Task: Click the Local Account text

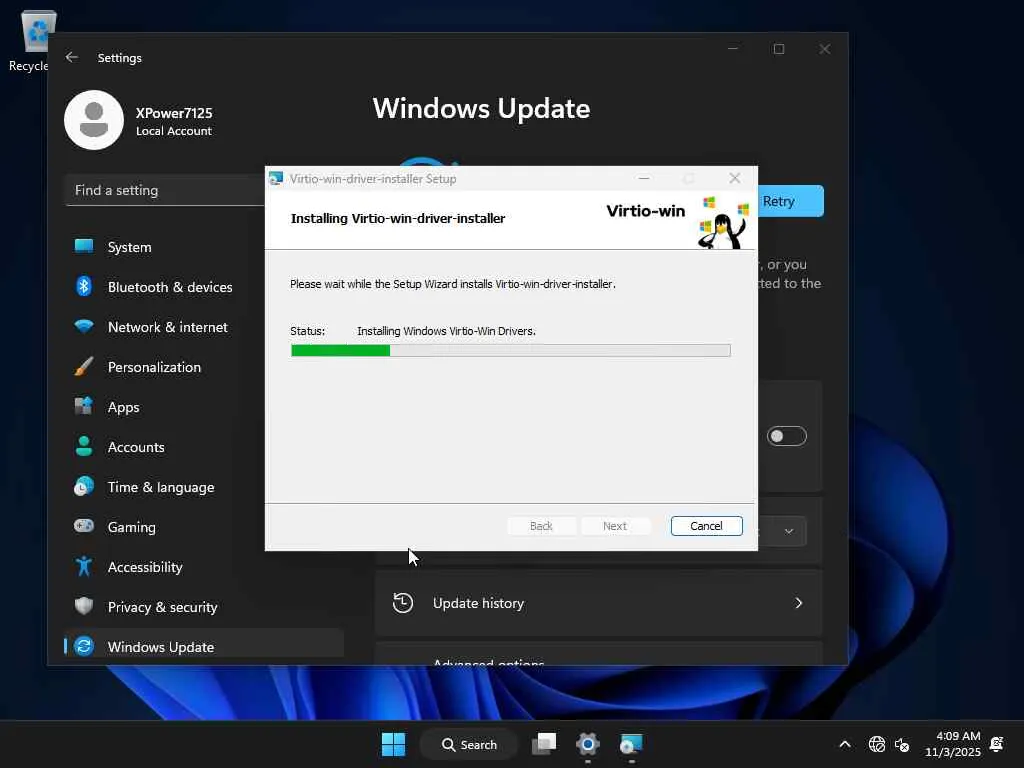Action: [x=174, y=131]
